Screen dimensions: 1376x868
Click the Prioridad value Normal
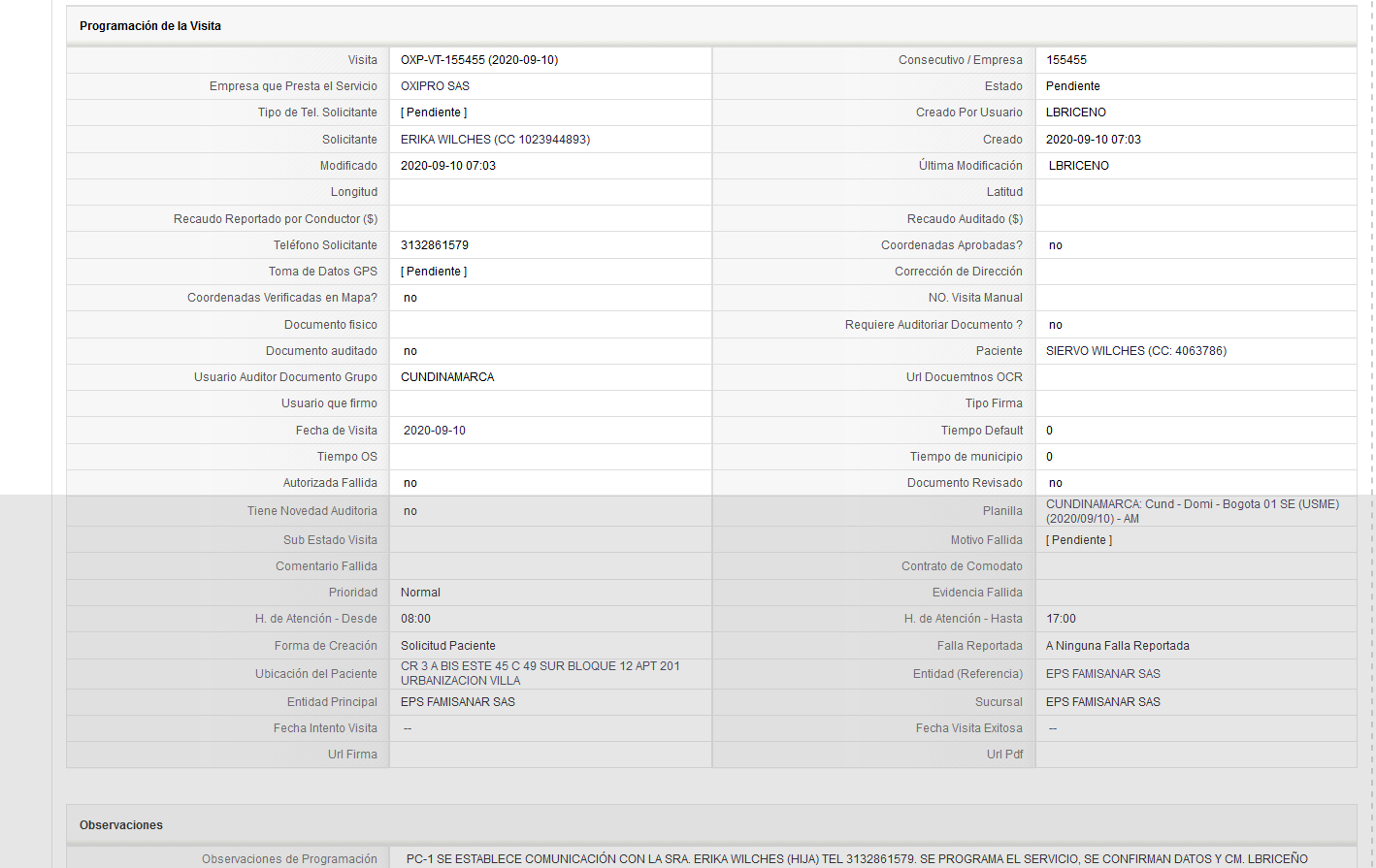coord(420,593)
